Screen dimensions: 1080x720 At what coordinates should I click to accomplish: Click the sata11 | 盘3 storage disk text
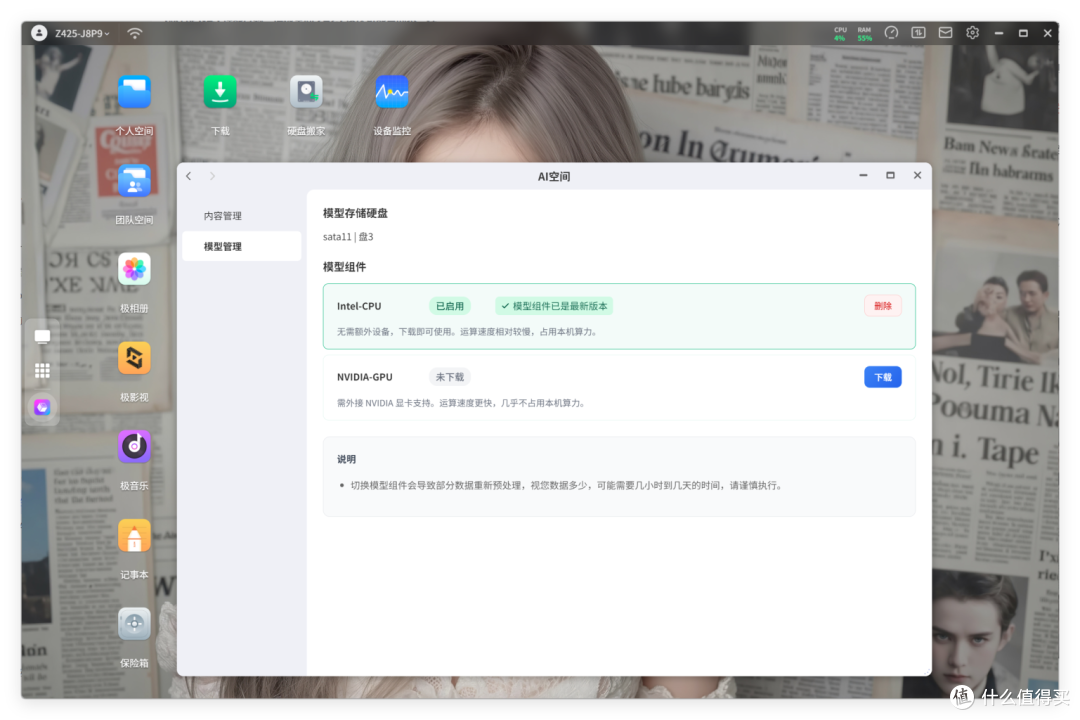point(348,236)
